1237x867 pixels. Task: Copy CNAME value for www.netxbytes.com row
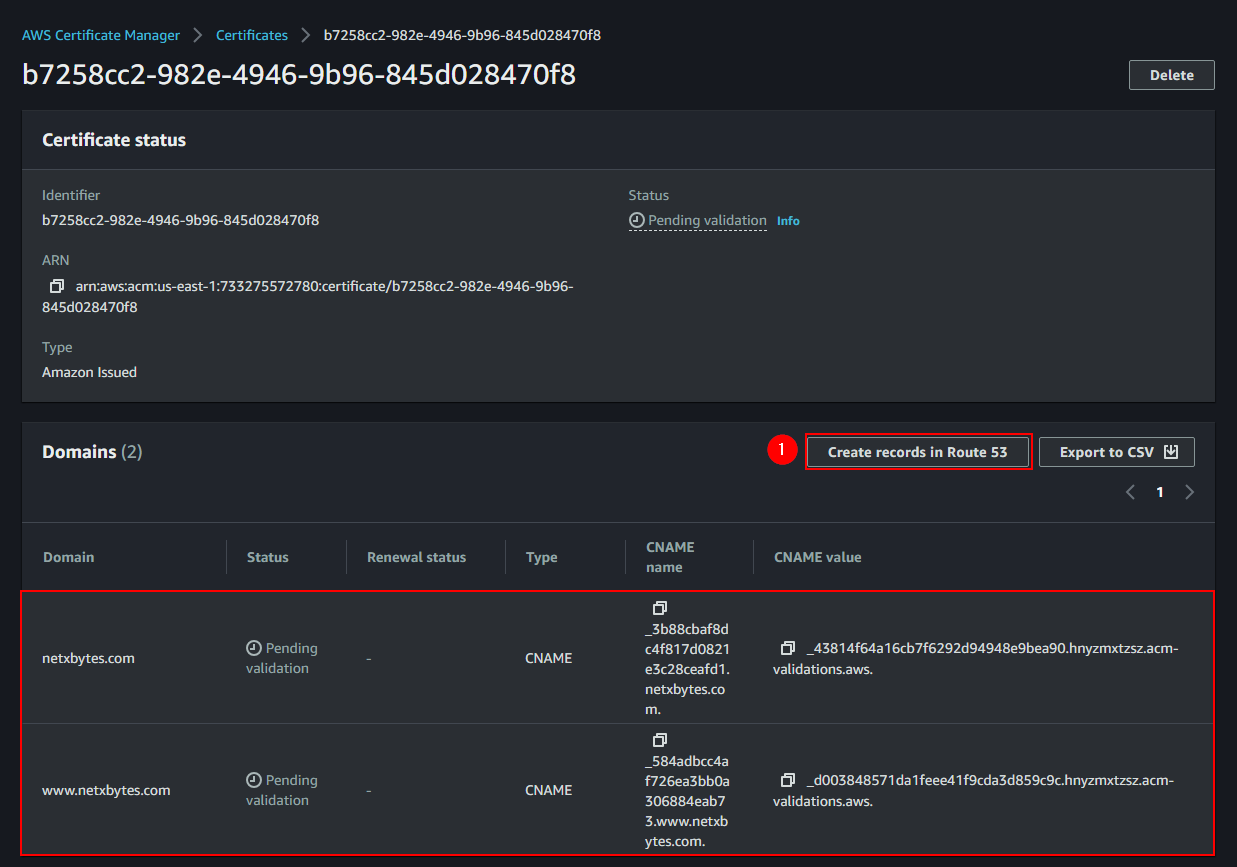click(788, 780)
